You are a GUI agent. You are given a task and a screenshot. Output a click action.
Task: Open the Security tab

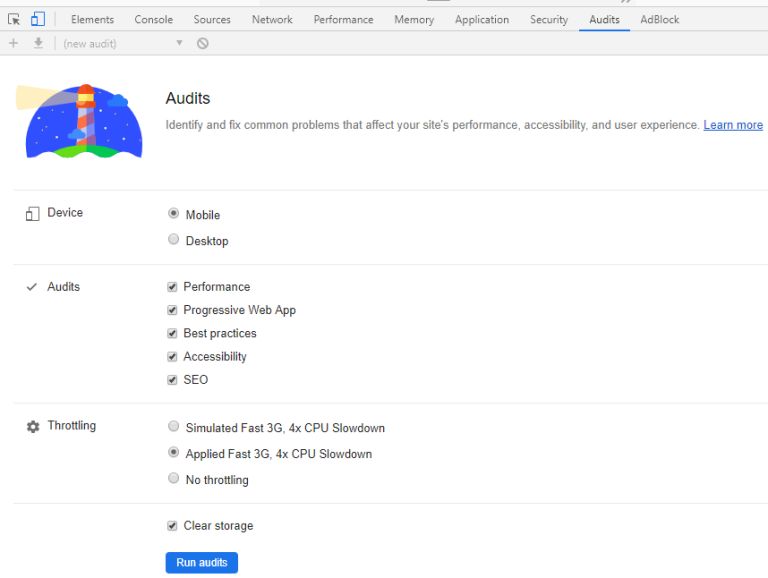tap(549, 20)
